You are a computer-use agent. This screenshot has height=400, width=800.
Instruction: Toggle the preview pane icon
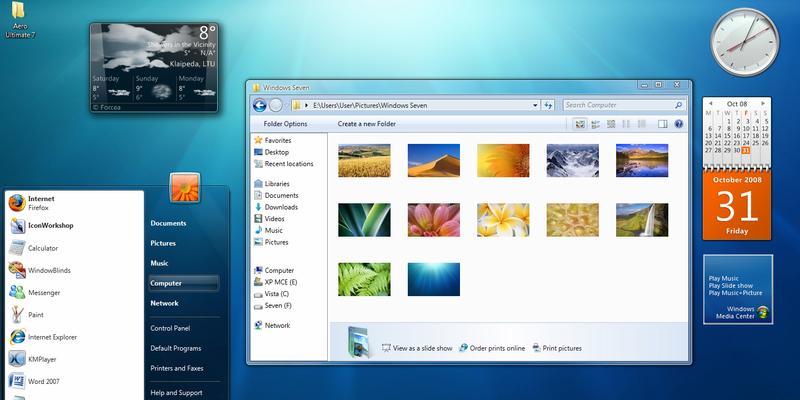pos(663,124)
